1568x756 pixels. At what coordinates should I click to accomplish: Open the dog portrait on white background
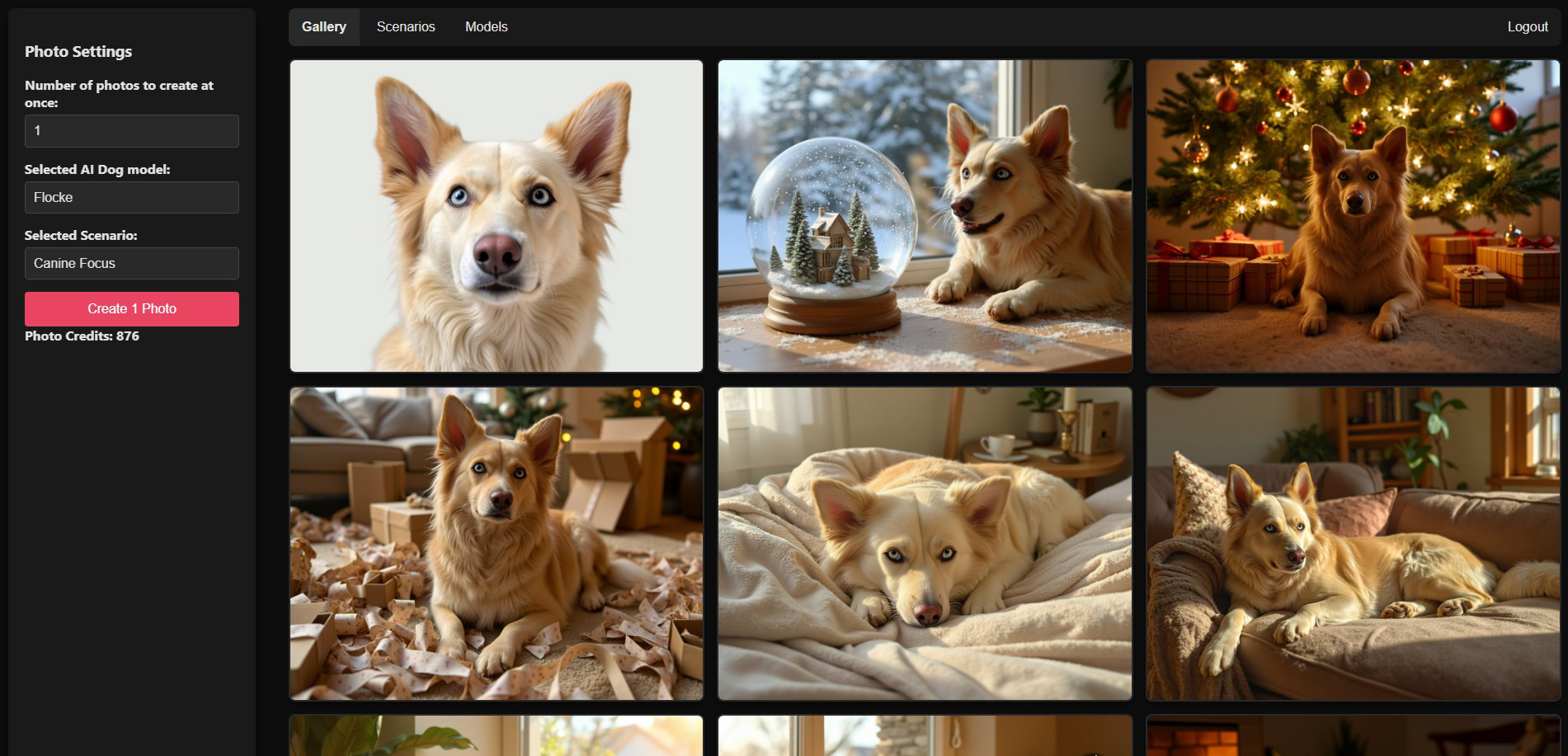point(497,216)
